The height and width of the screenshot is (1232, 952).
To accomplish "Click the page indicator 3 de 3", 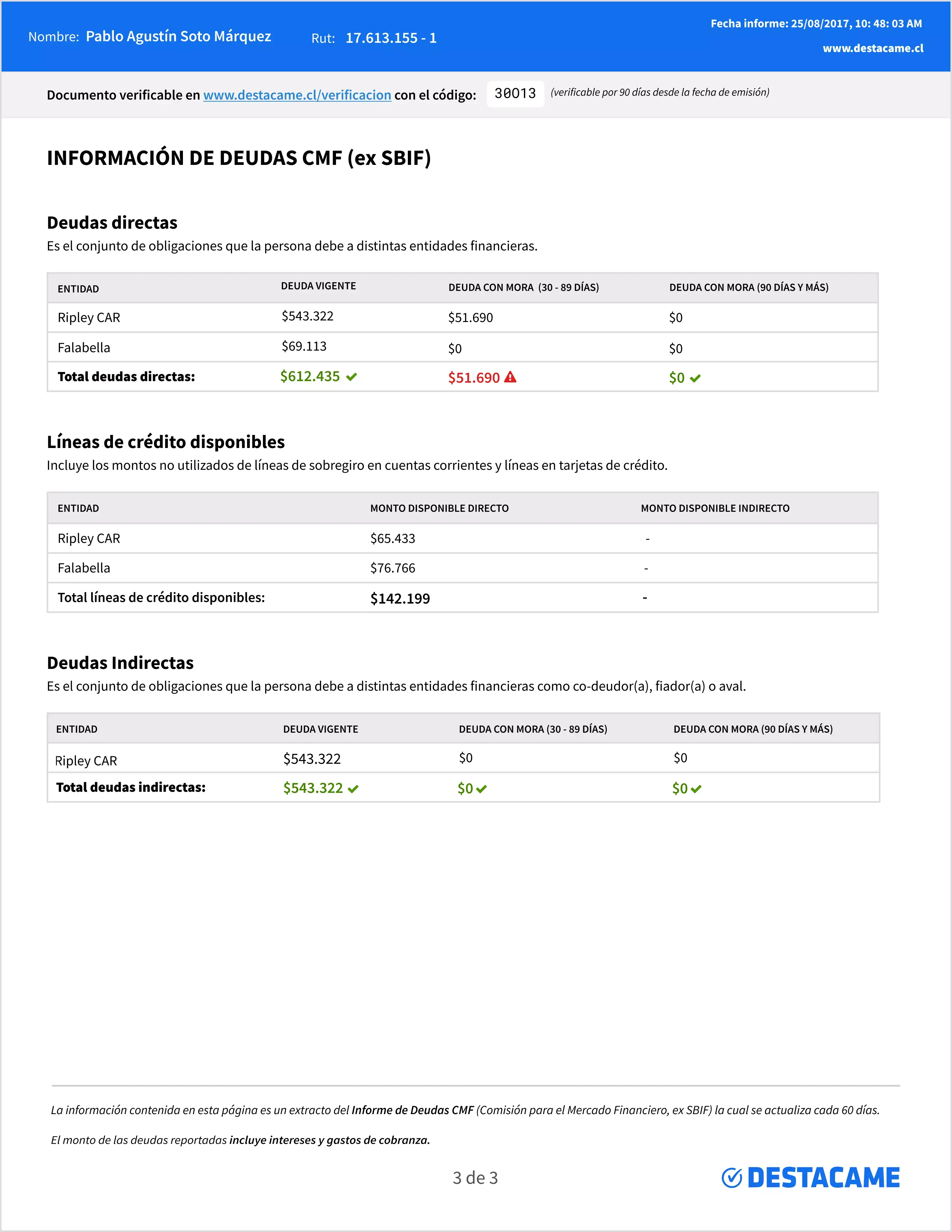I will point(475,1178).
